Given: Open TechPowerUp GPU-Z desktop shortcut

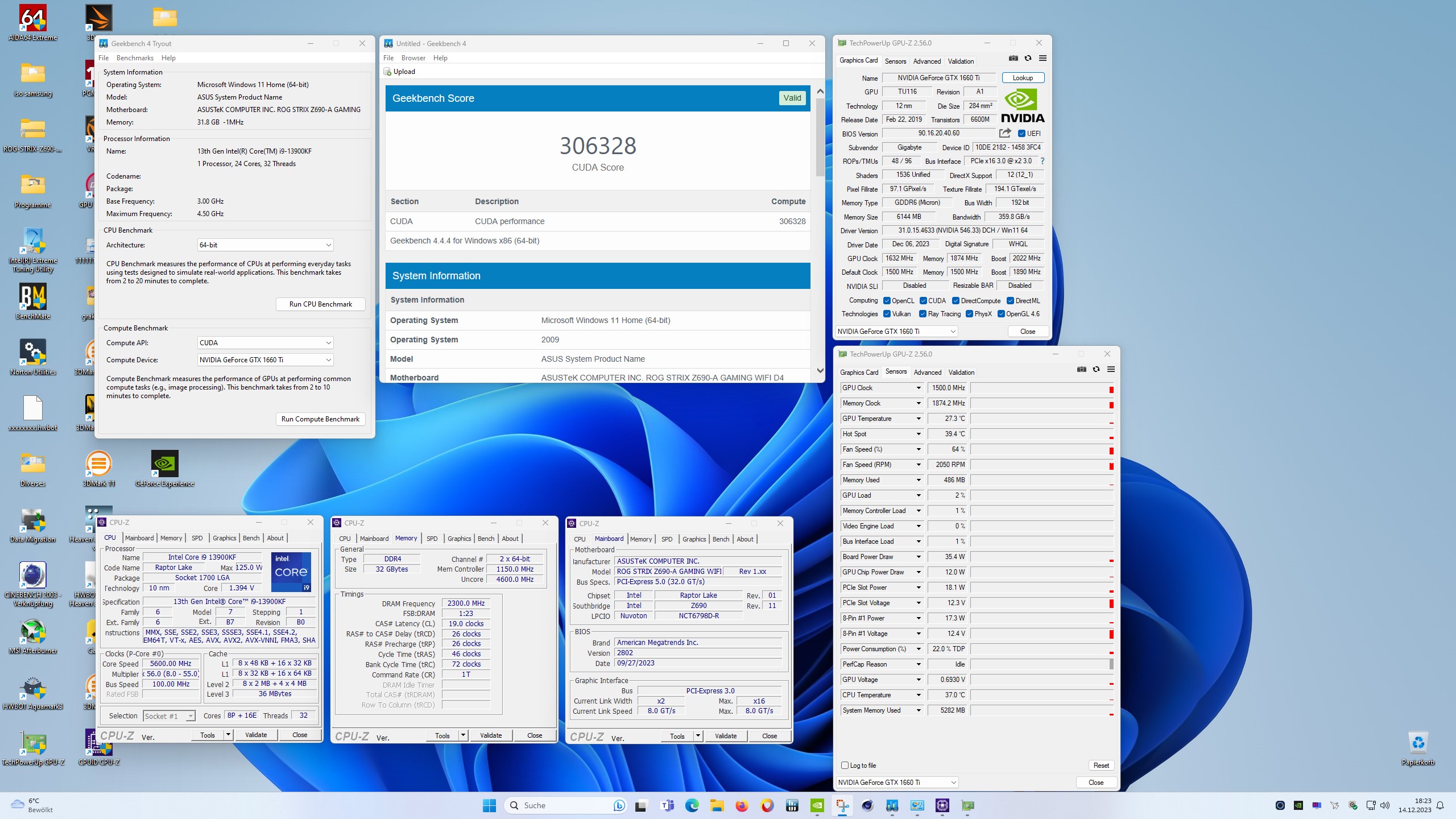Looking at the screenshot, I should (32, 747).
